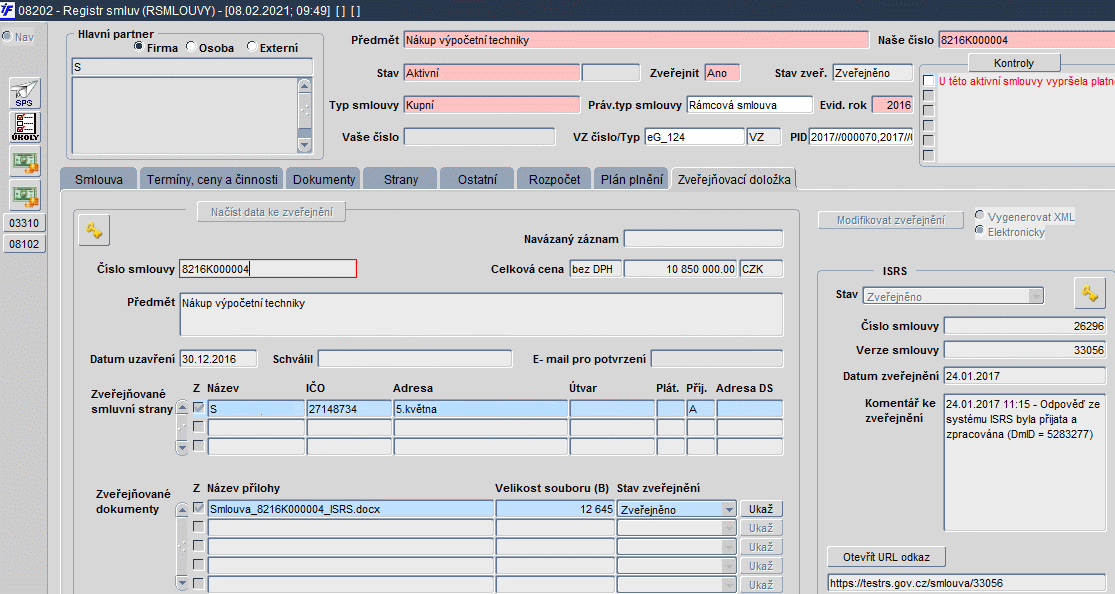
Task: Select the Zveřejňovací doložka tab
Action: pos(734,179)
